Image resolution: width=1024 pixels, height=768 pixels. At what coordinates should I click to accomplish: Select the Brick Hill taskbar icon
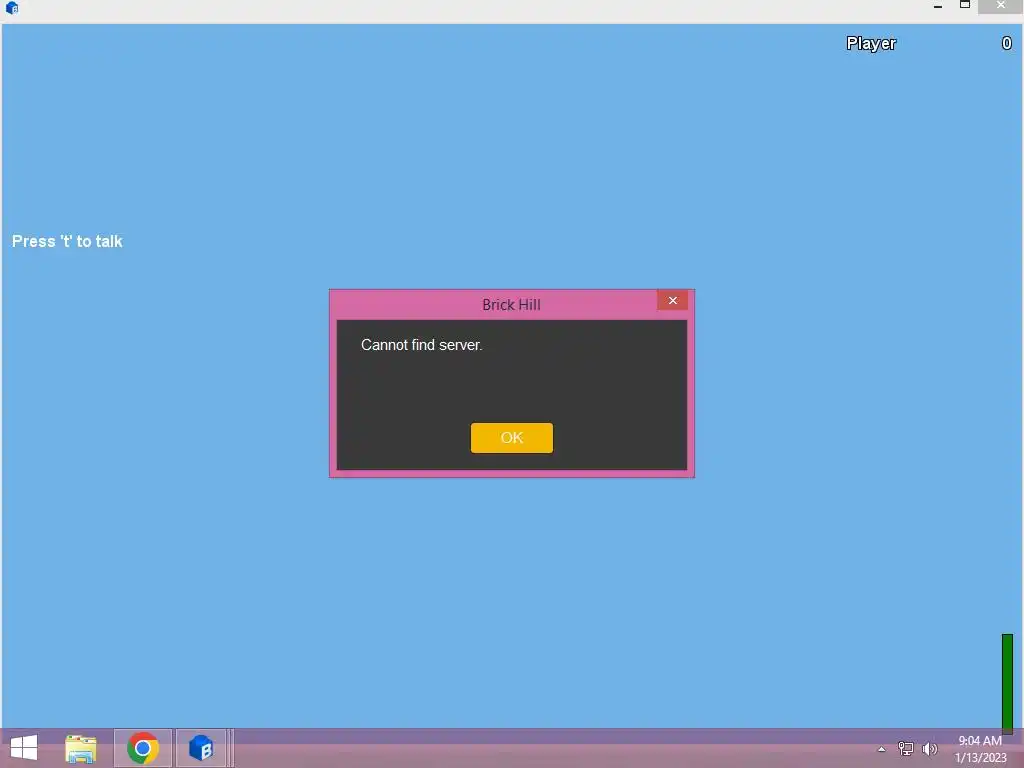(x=201, y=748)
